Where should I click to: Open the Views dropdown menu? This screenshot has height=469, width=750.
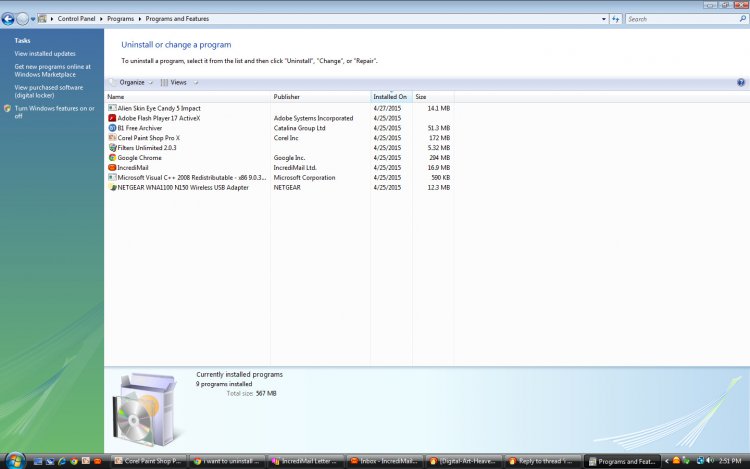coord(180,82)
